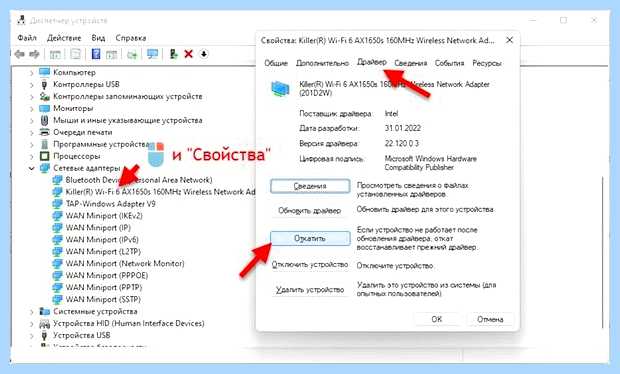Switch to the Дополнительно tab
This screenshot has width=620, height=374.
click(x=323, y=63)
